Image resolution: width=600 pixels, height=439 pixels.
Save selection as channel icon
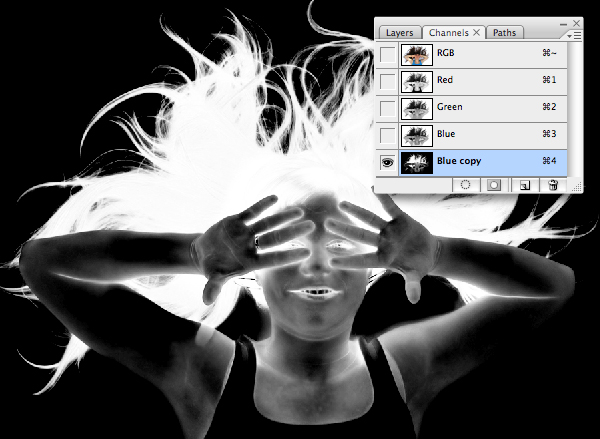tap(494, 185)
